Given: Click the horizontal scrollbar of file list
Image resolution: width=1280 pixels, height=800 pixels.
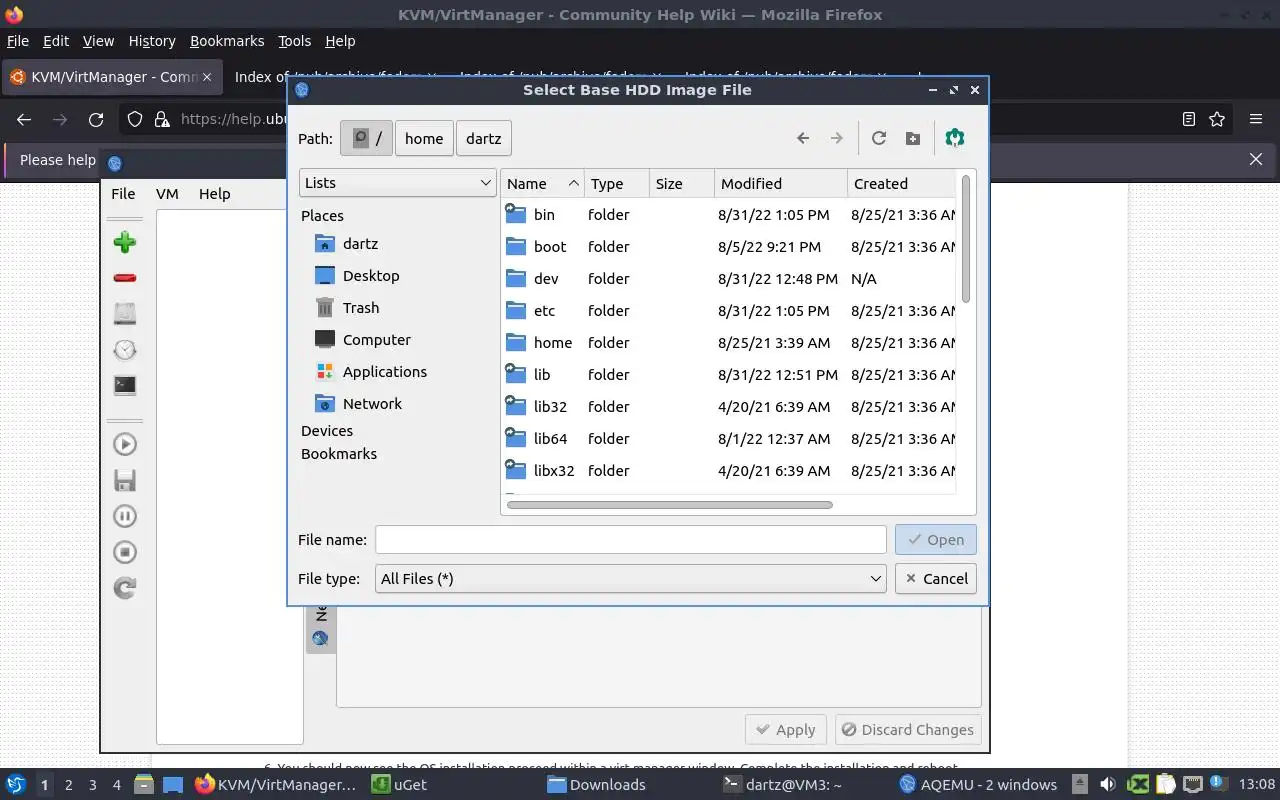Looking at the screenshot, I should [x=670, y=505].
